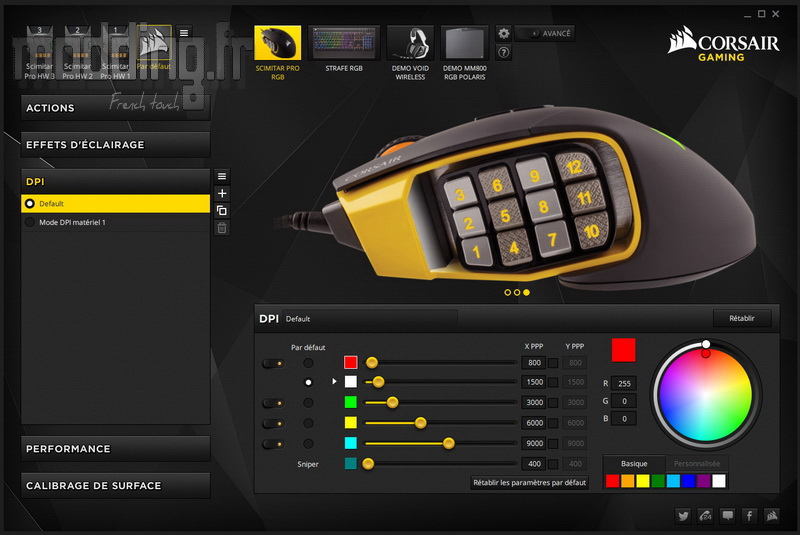Pick the red color swatch for 800 DPI
800x535 pixels.
[351, 362]
